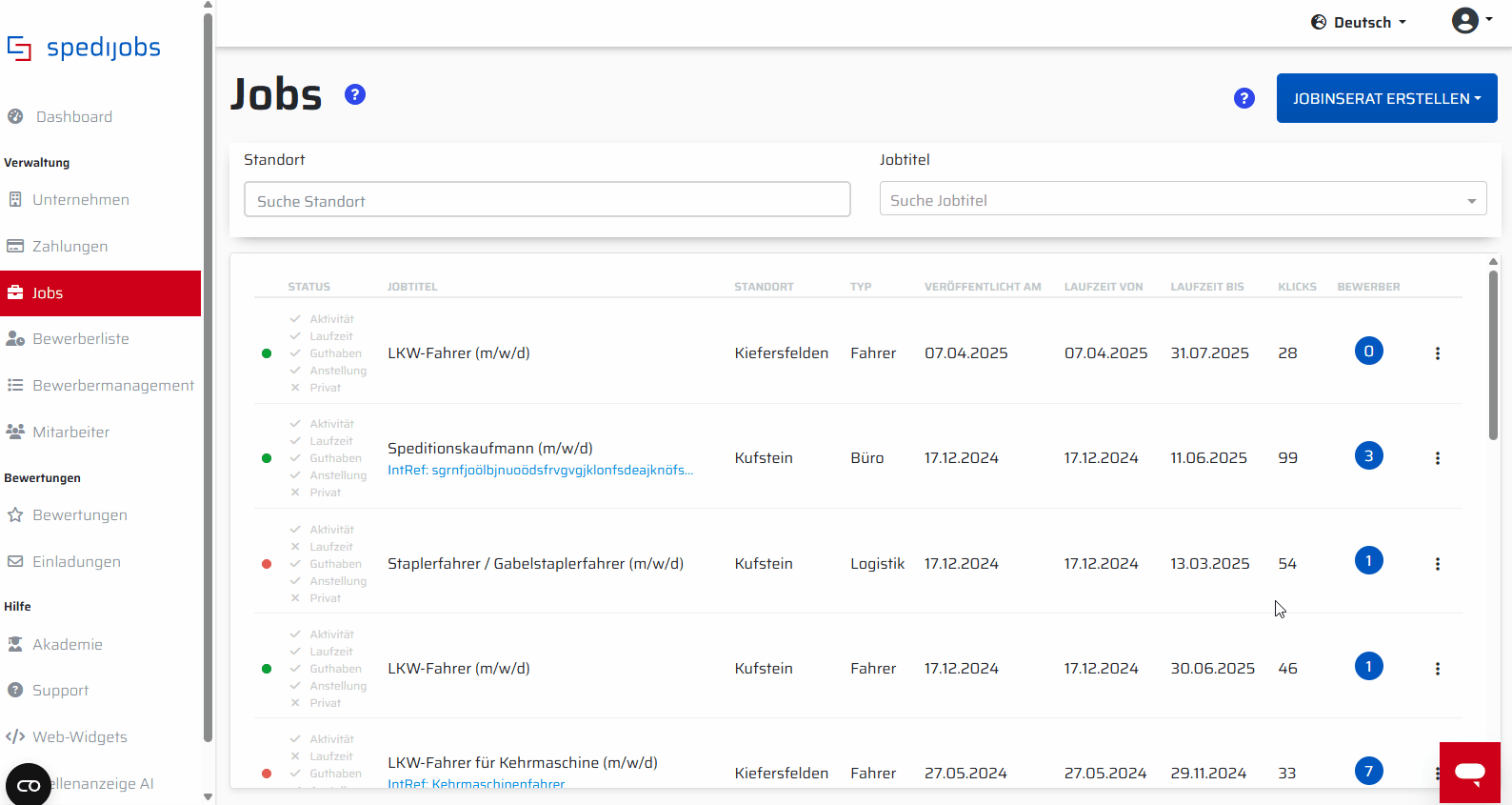Click the accessibility icon at bottom left
Screen dimensions: 1512x805
pyautogui.click(x=29, y=785)
